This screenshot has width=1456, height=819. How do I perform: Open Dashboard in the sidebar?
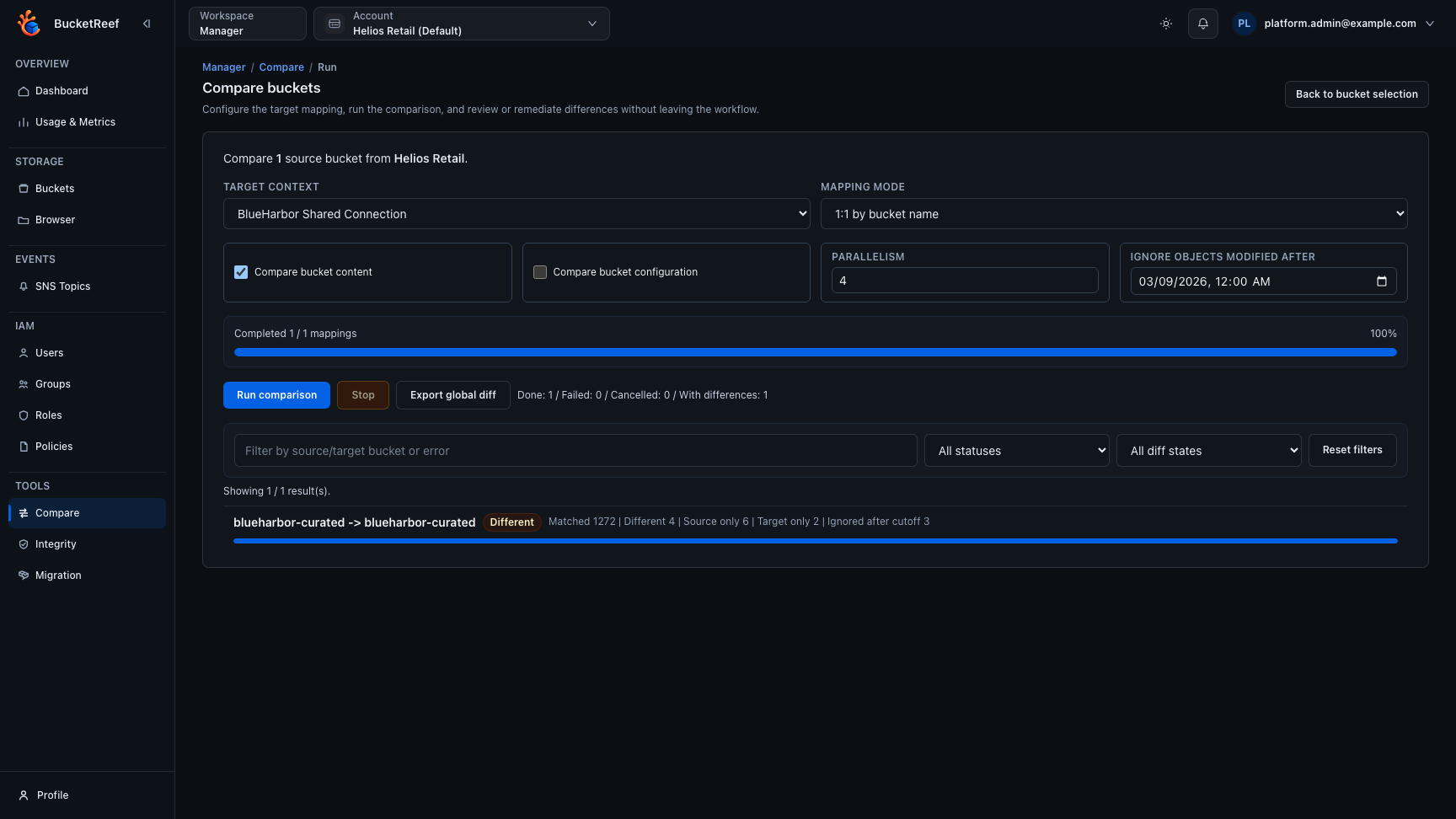point(87,91)
